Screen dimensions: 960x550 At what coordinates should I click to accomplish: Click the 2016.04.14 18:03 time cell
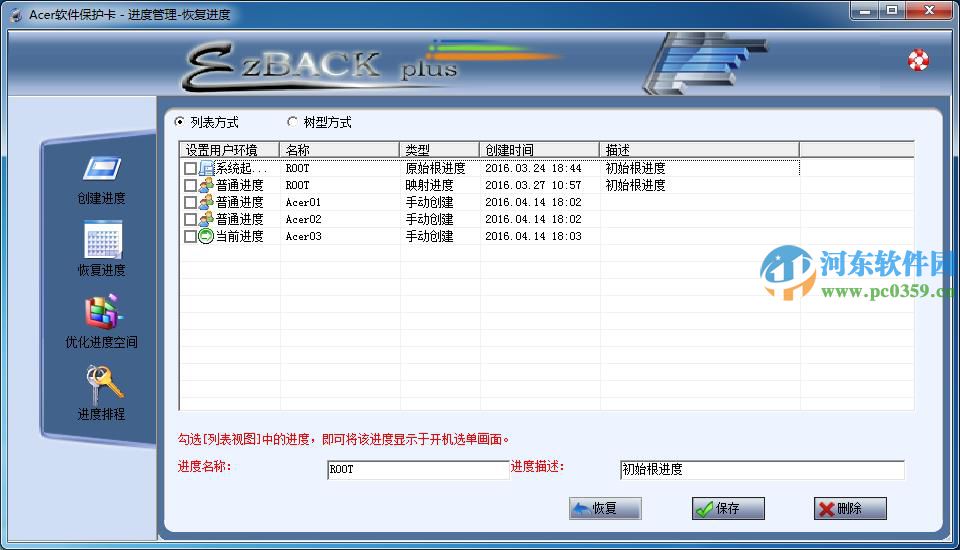[533, 236]
